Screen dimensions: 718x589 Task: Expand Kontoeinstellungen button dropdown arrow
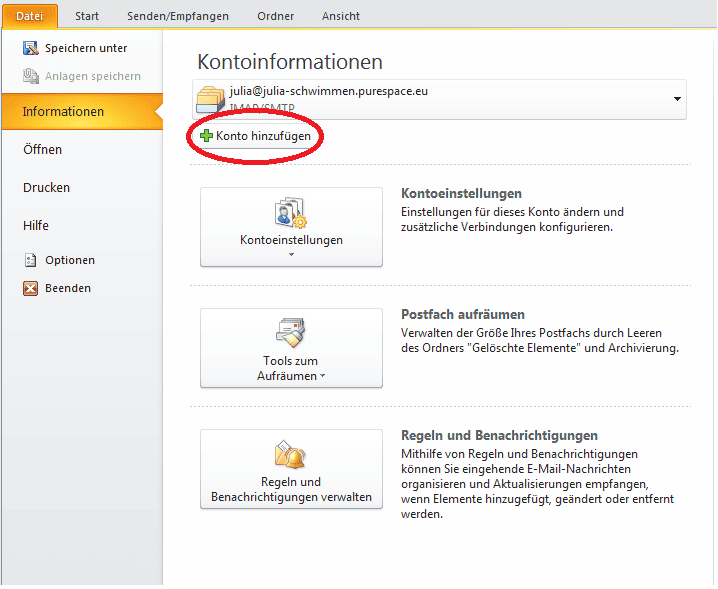tap(291, 255)
